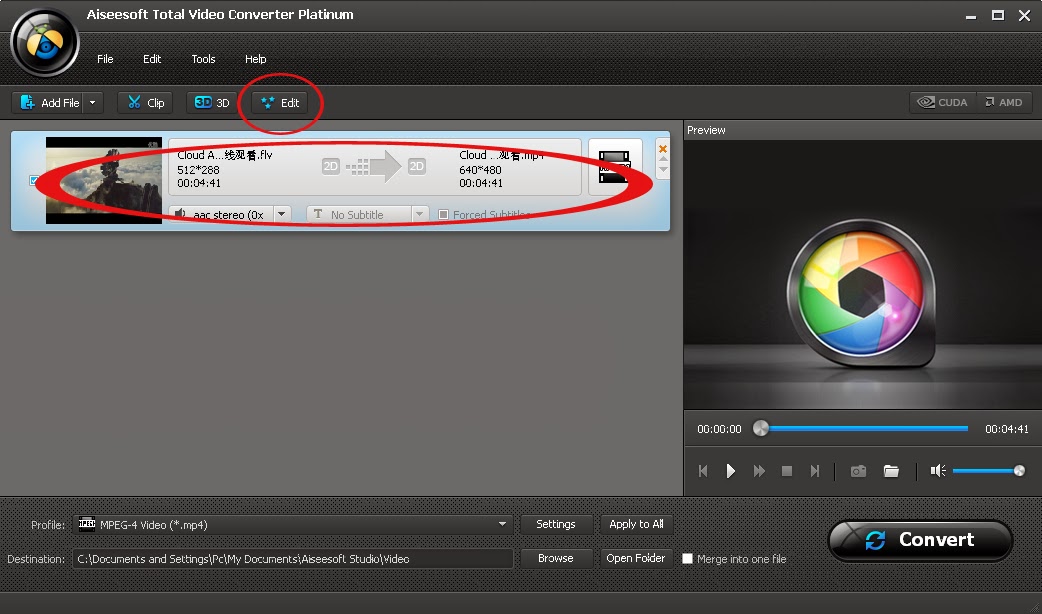Stop the preview playback

(x=787, y=471)
